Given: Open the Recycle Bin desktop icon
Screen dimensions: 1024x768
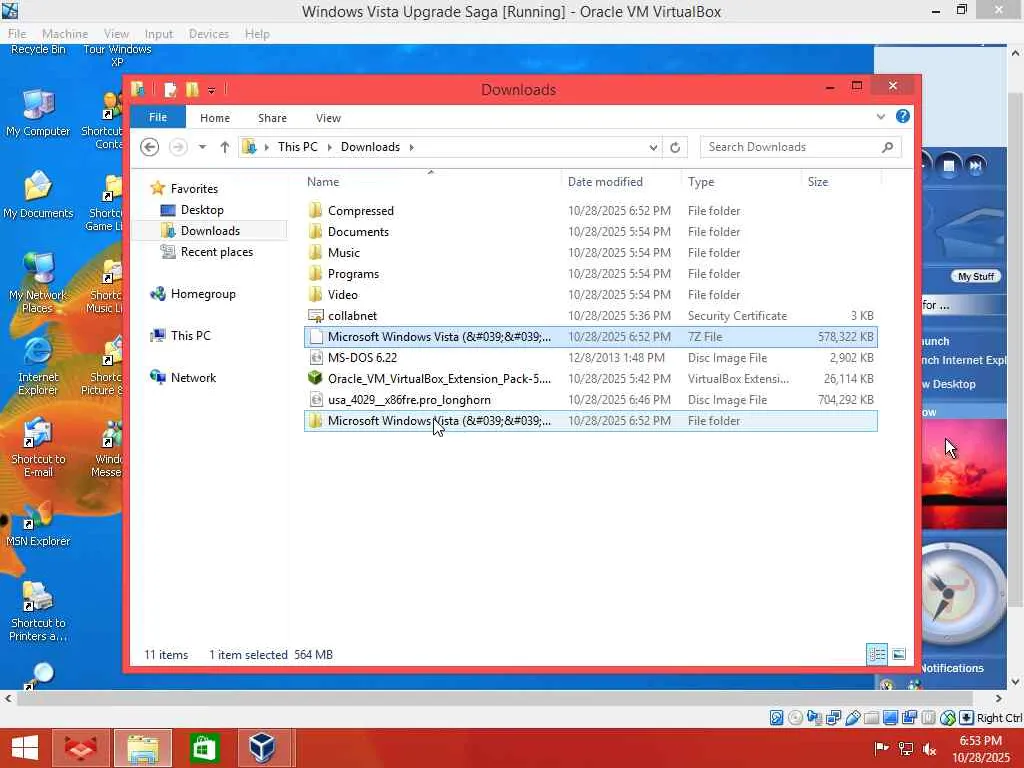Looking at the screenshot, I should pyautogui.click(x=38, y=50).
